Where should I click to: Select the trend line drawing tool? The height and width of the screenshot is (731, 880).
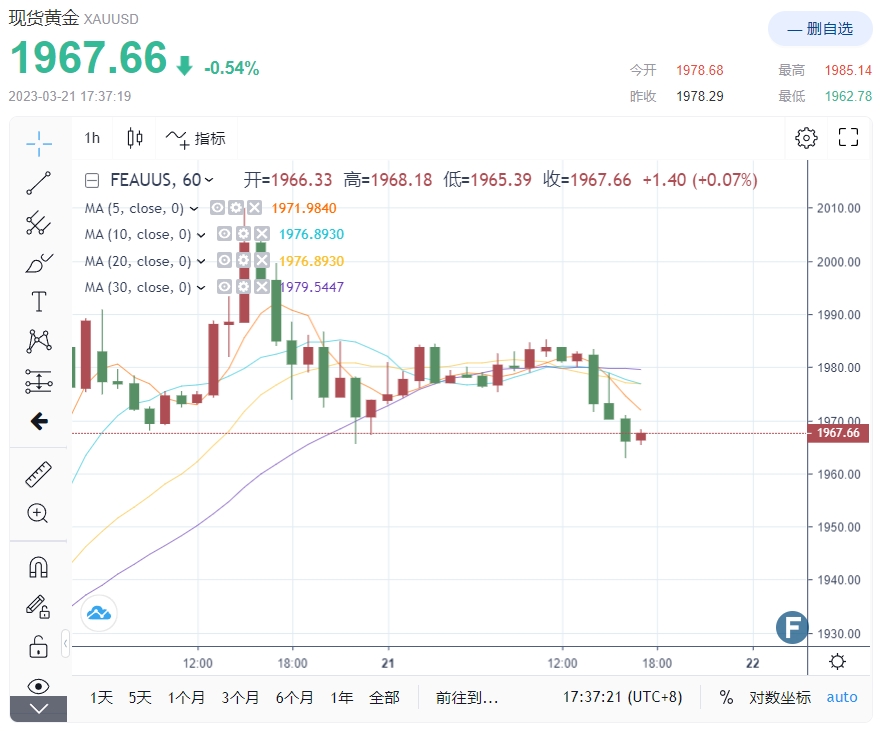38,183
